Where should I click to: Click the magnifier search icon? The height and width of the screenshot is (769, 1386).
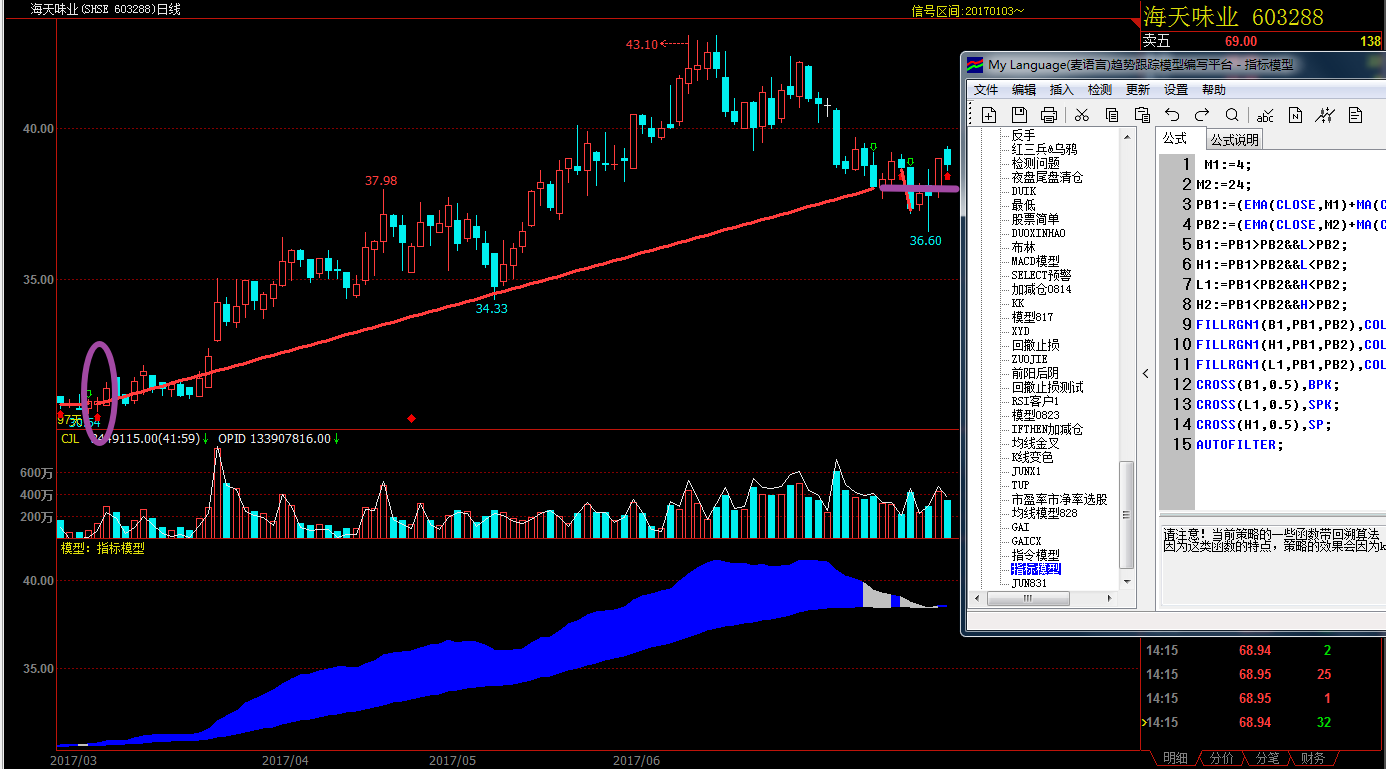point(1232,115)
